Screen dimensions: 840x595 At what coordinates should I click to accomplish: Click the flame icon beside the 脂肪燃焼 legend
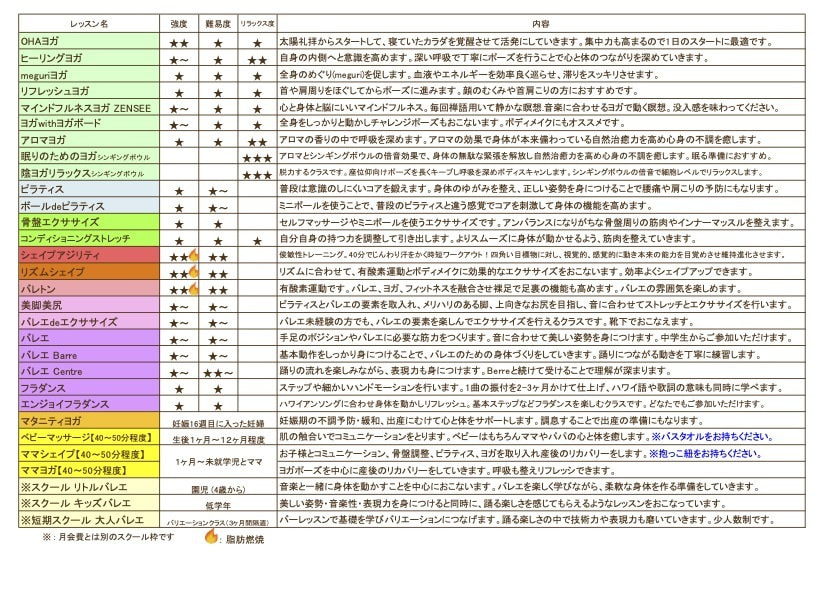click(x=211, y=536)
